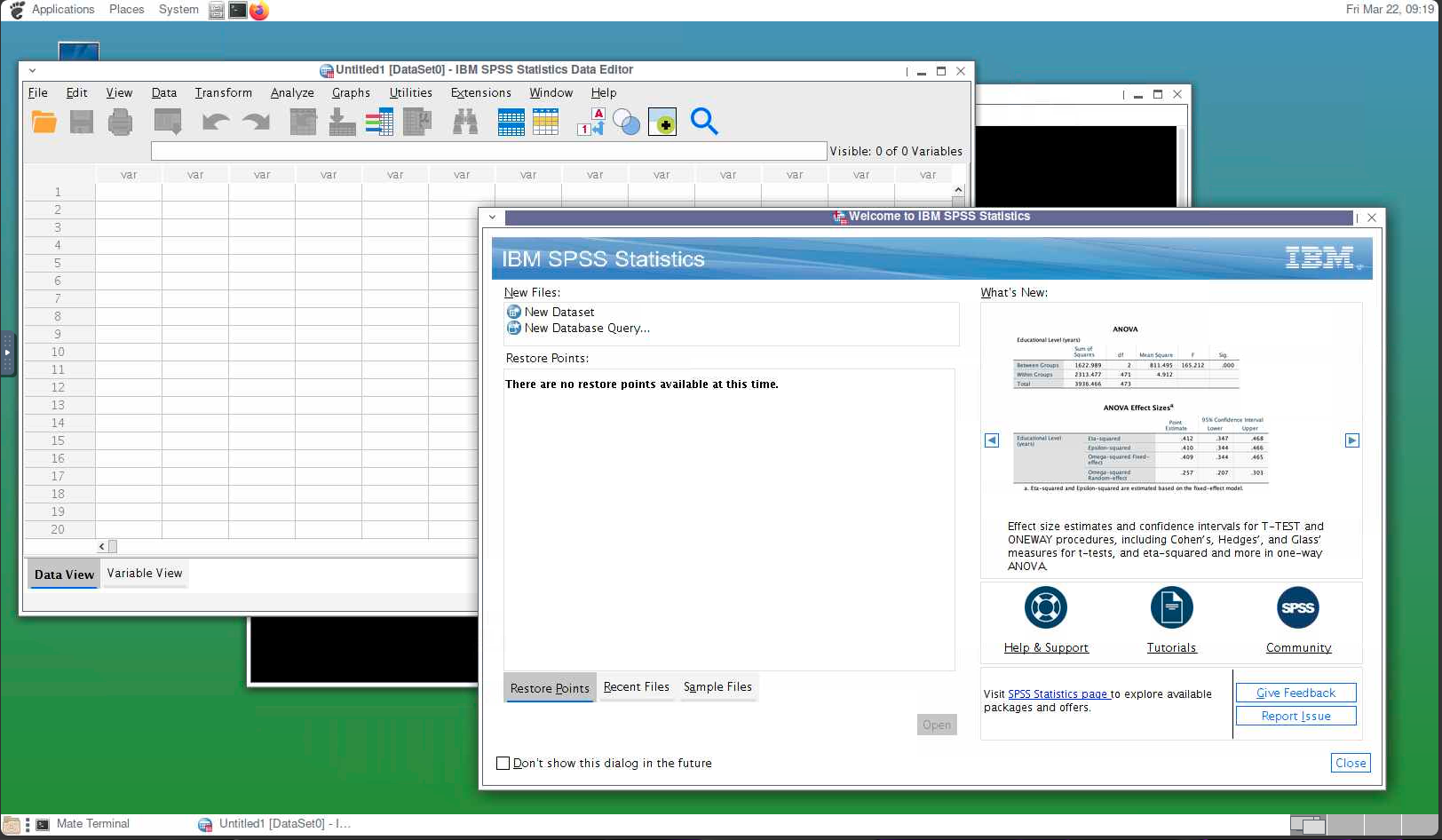Toggle Don't show this dialog checkbox

point(503,763)
